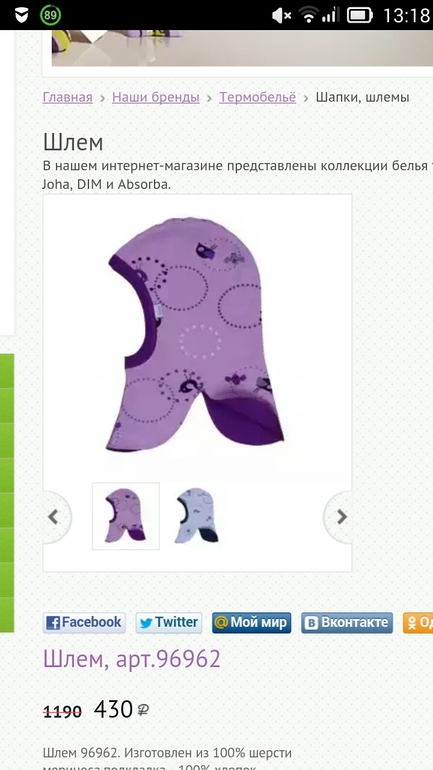Screen dimensions: 433x770
Task: Go to the Термобельё breadcrumb
Action: [258, 97]
